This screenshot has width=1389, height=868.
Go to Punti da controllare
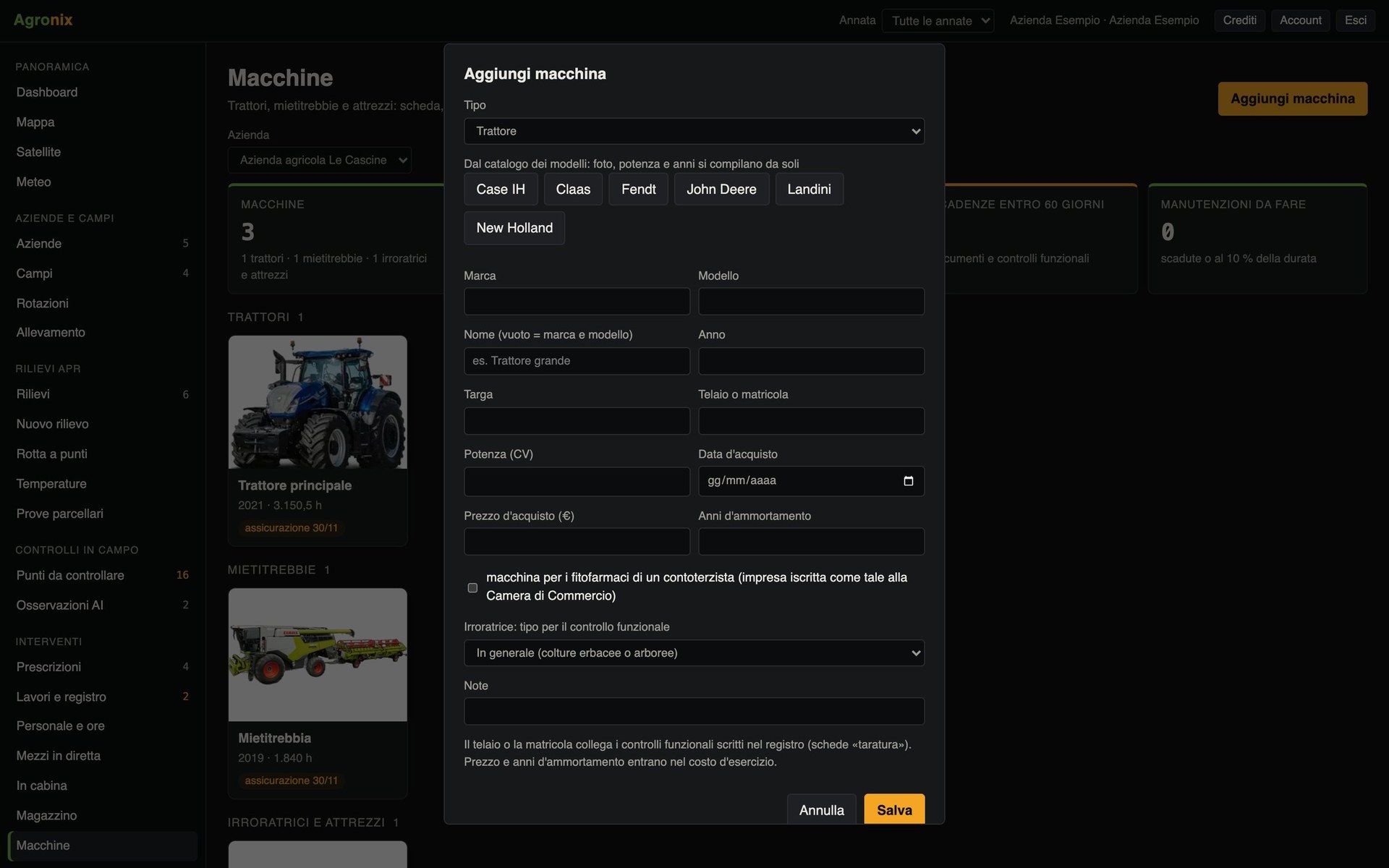tap(102, 575)
